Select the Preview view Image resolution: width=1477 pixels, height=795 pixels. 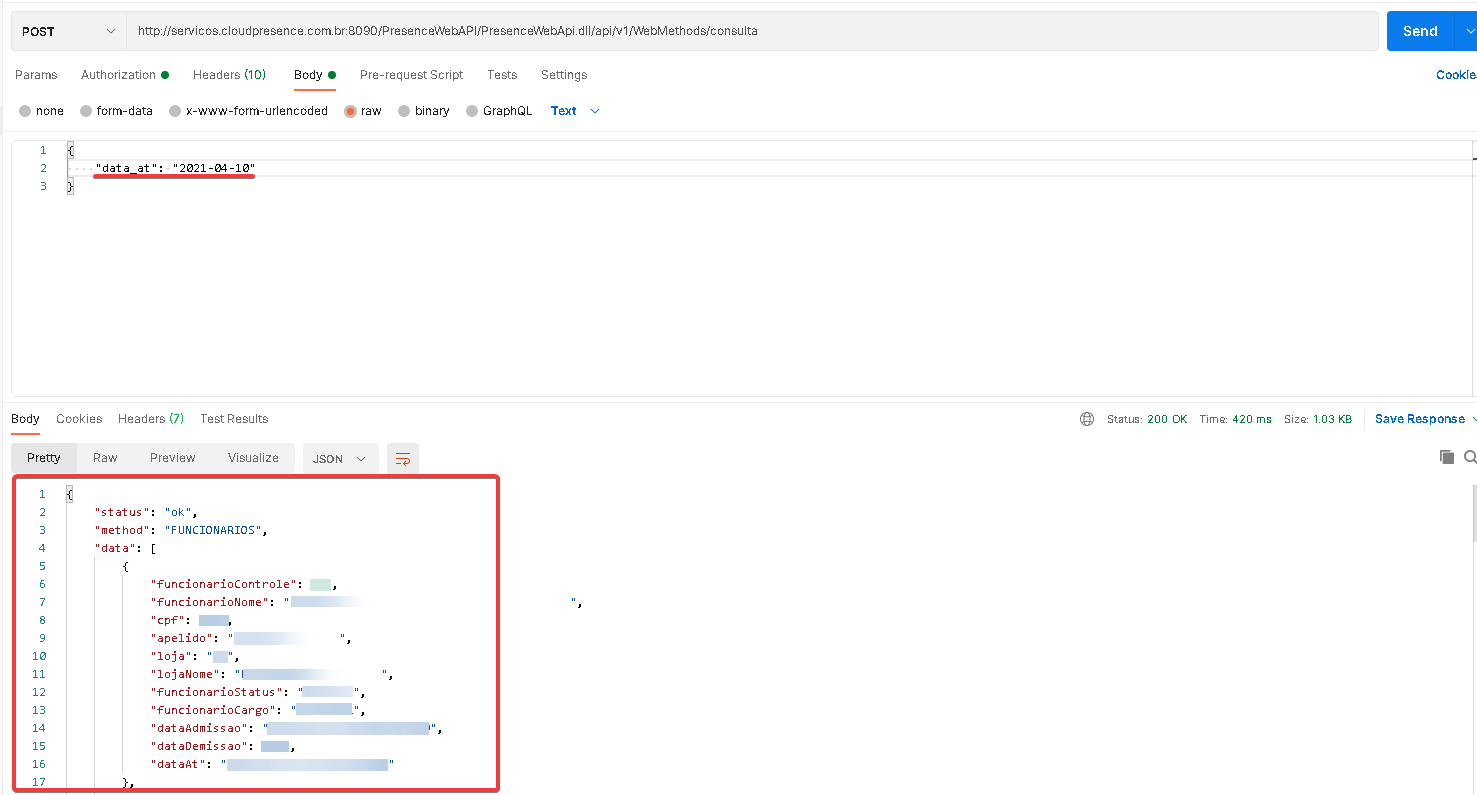click(x=173, y=458)
